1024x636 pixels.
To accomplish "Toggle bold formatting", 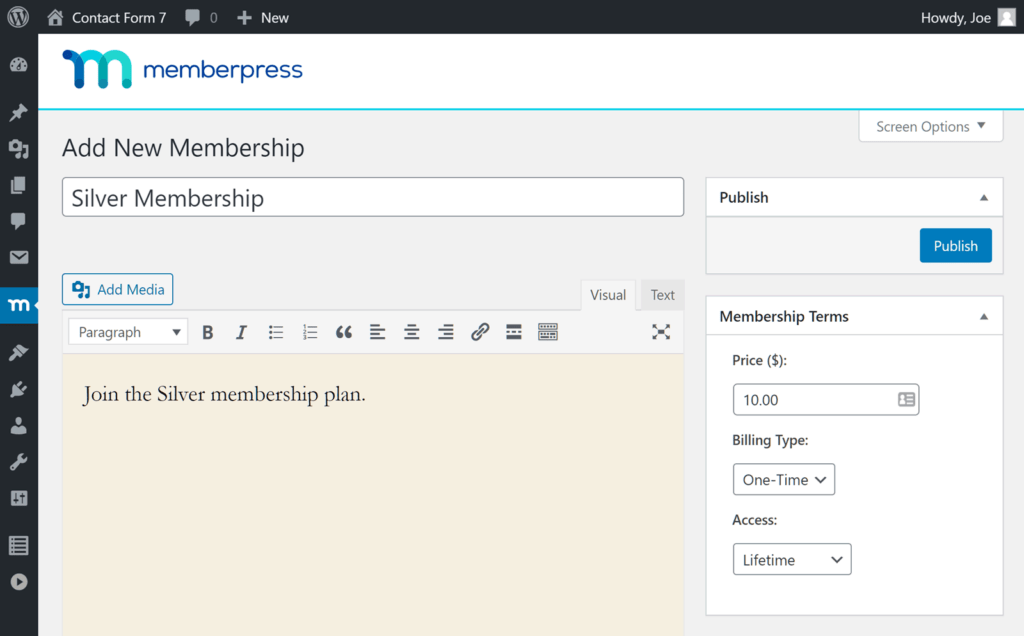I will pos(207,331).
